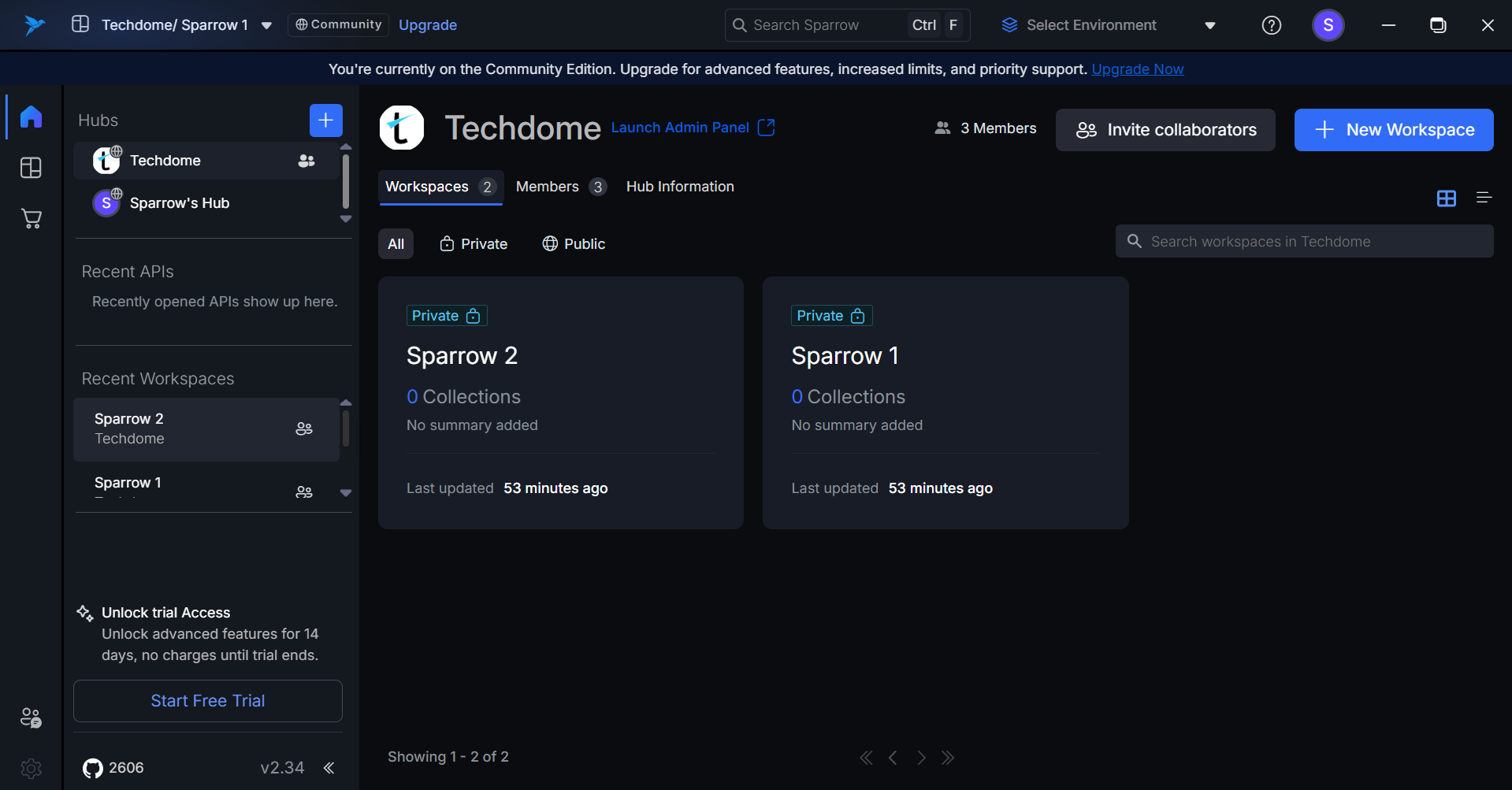Open the help question mark icon
Screen dimensions: 1512x790
1271,25
